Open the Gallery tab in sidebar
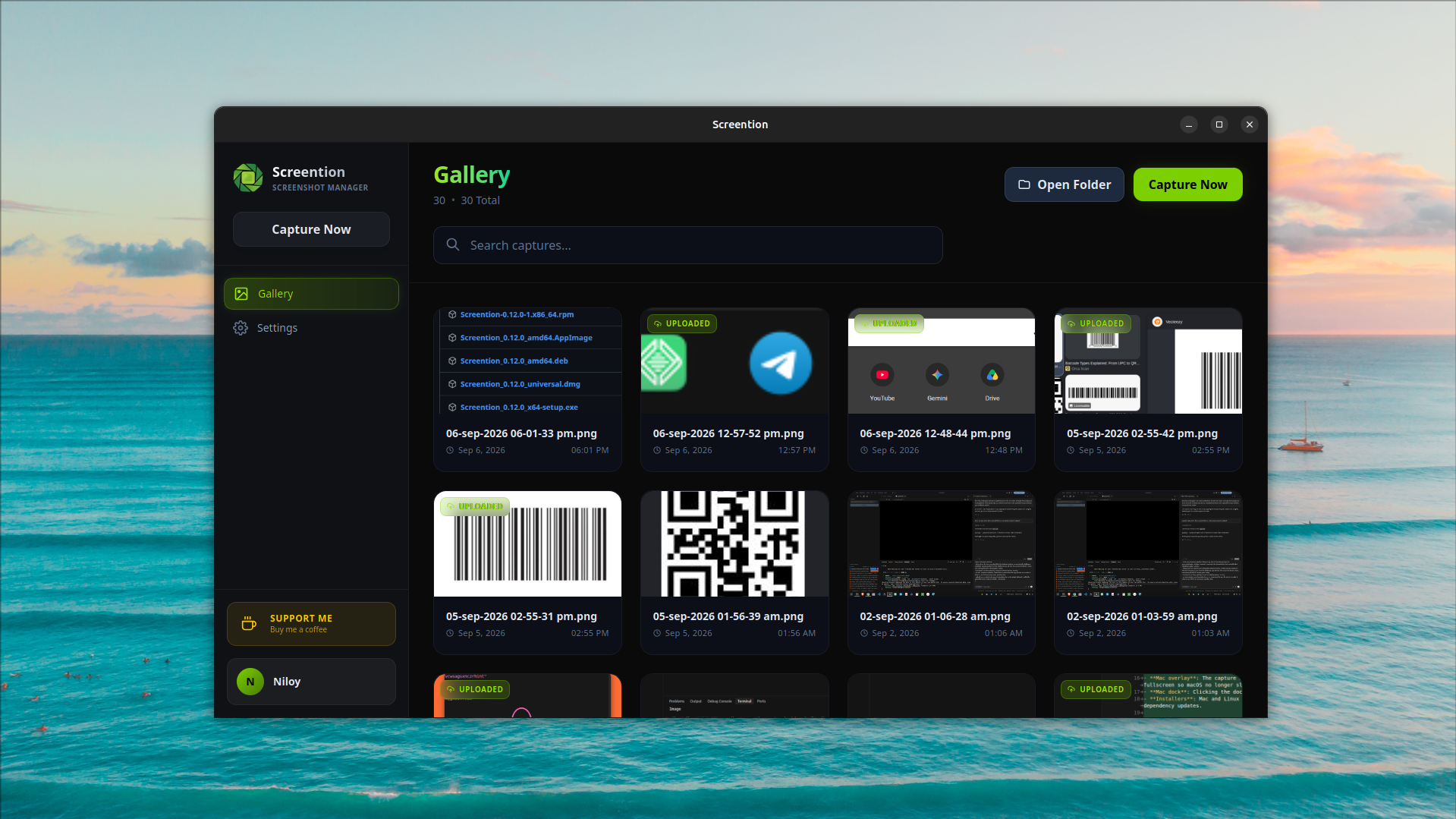 tap(311, 294)
